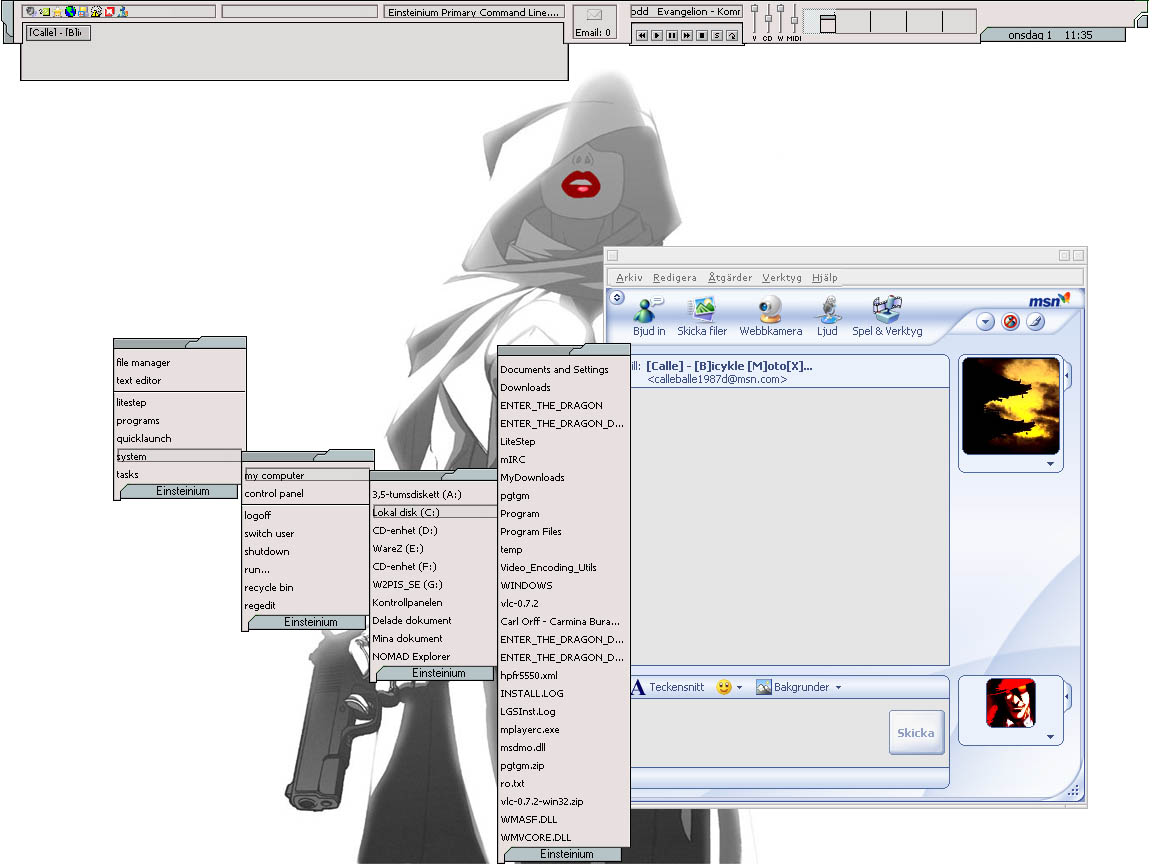Start the Webbkamera webcam feature
This screenshot has width=1152, height=864.
point(770,311)
